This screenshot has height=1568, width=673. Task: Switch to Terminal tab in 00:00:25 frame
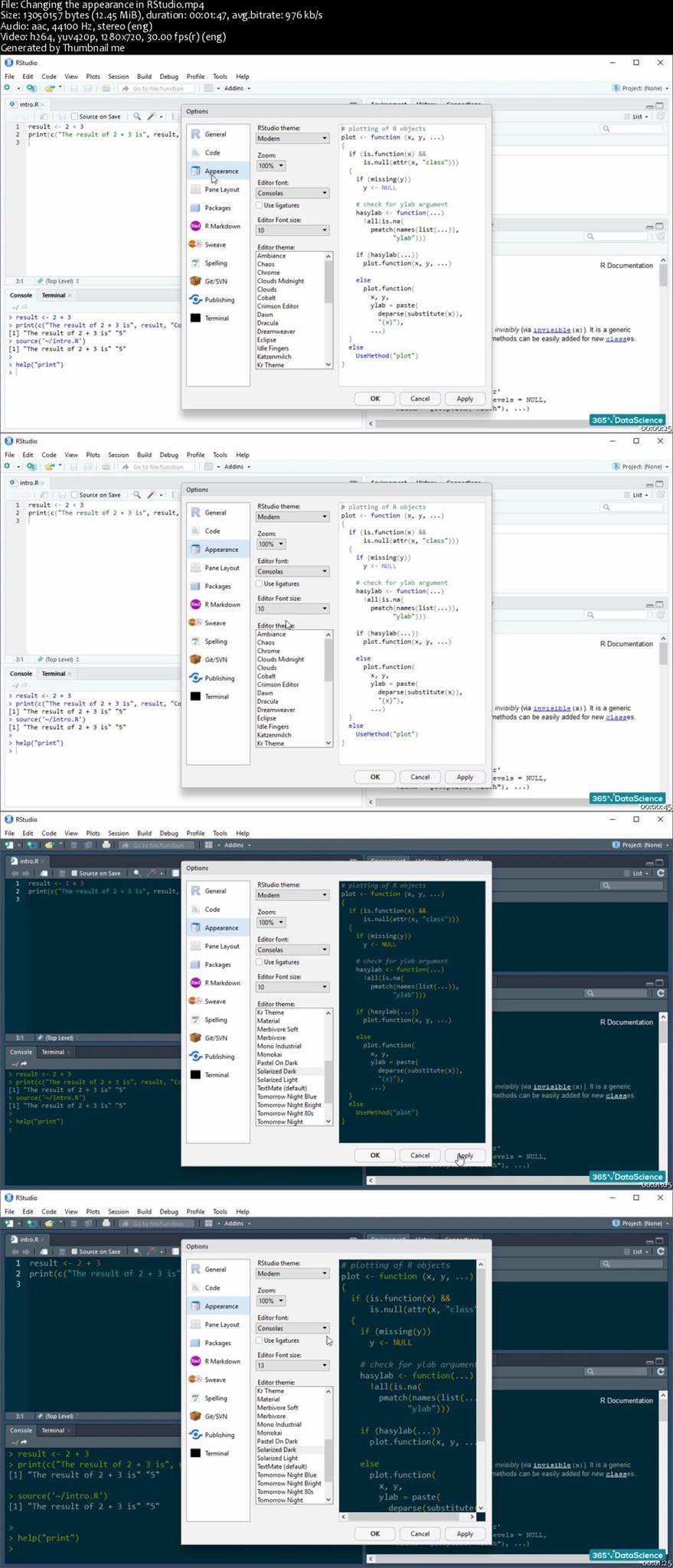click(54, 295)
